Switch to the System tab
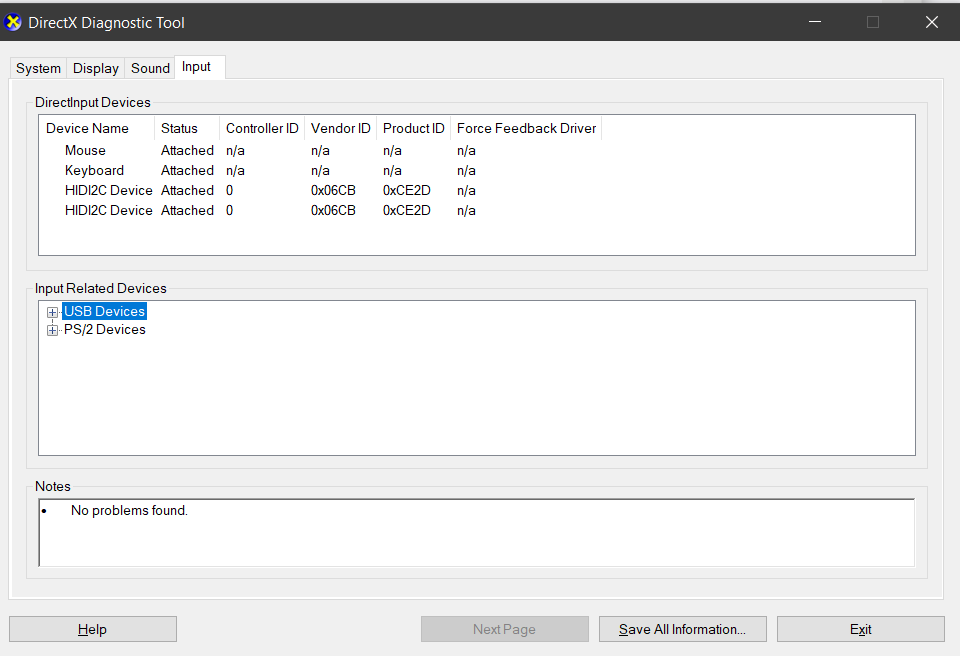This screenshot has width=960, height=656. (x=38, y=68)
